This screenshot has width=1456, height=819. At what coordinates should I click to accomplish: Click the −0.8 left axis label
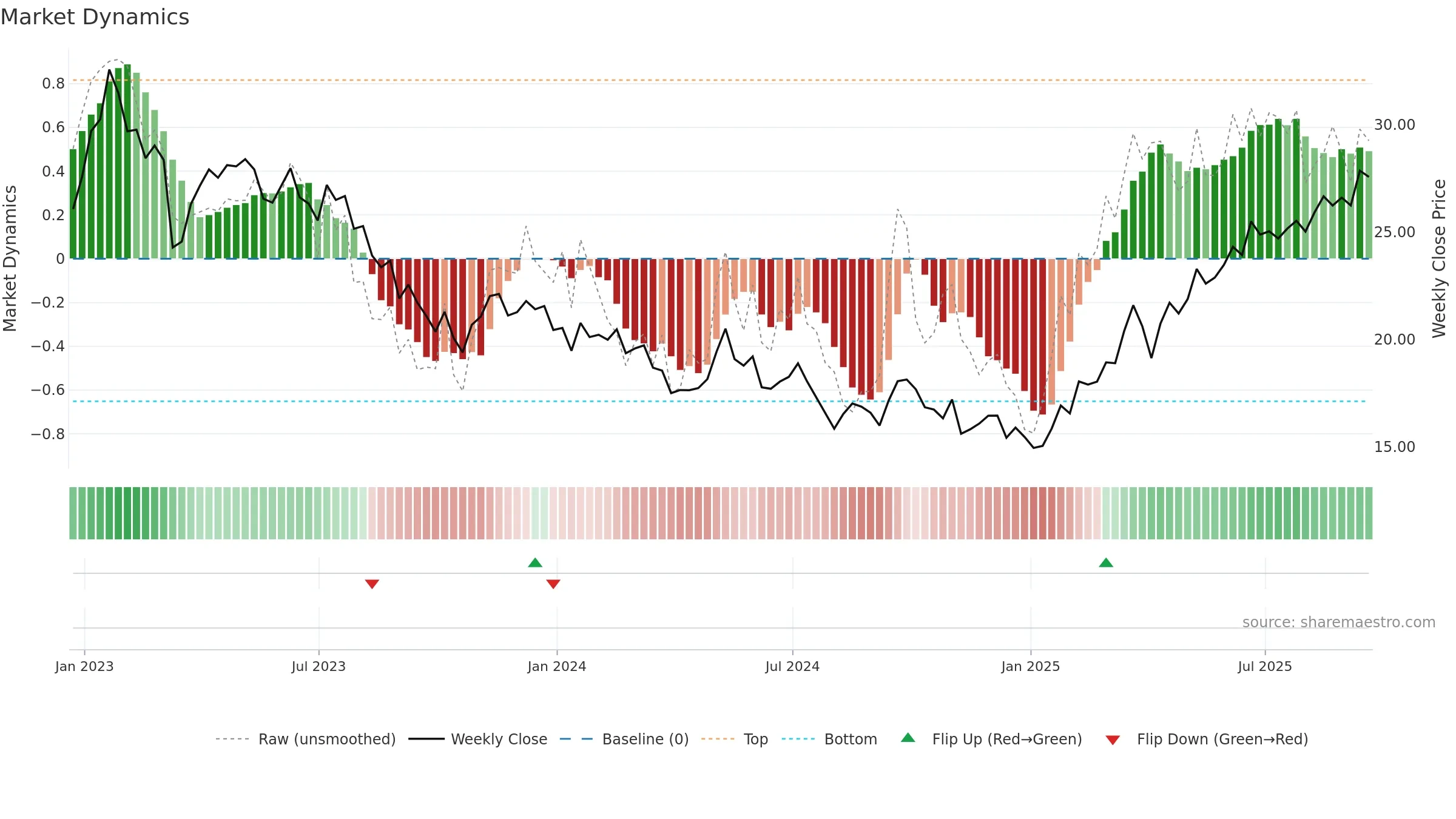pyautogui.click(x=48, y=434)
